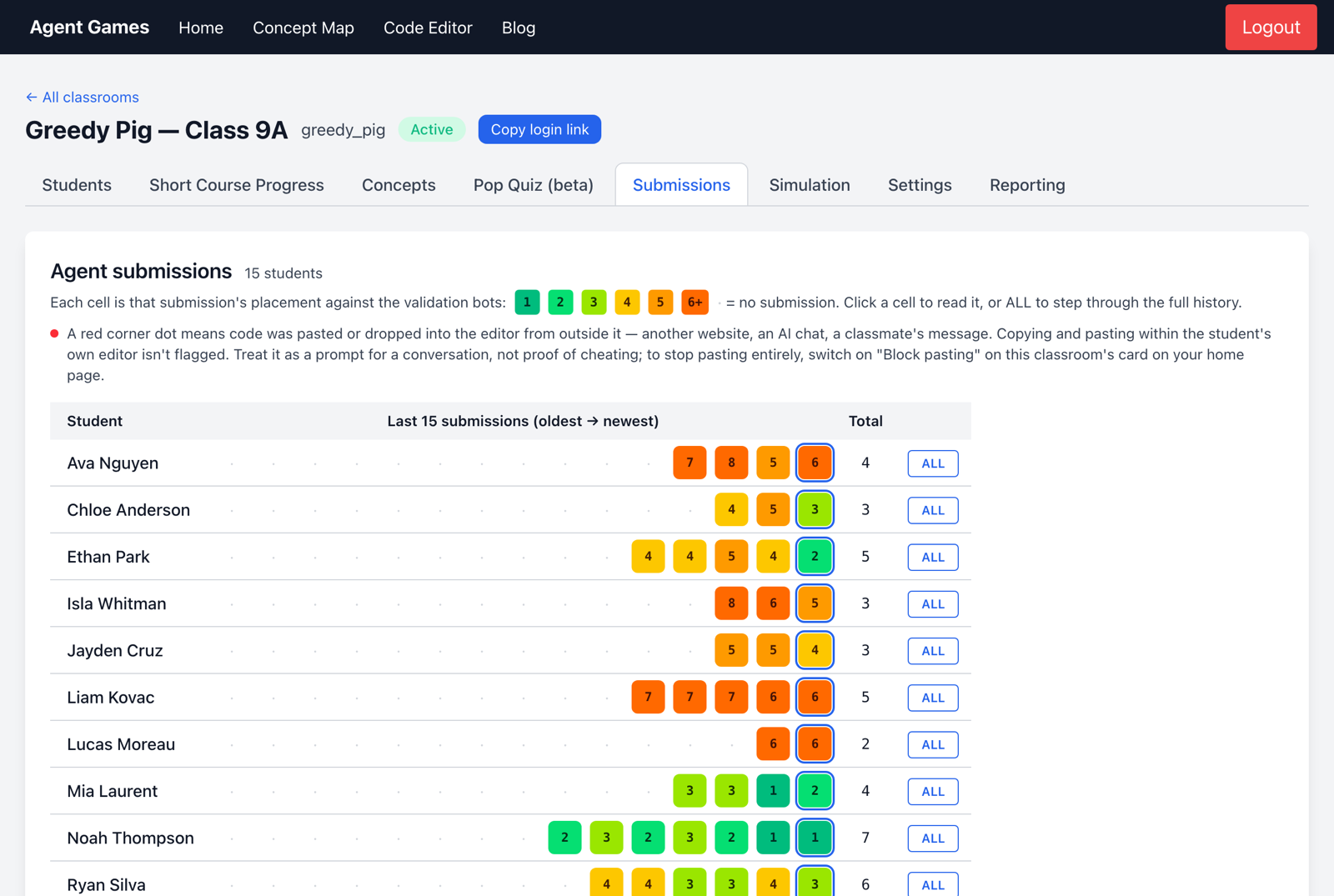Copy the classroom login link

(539, 129)
